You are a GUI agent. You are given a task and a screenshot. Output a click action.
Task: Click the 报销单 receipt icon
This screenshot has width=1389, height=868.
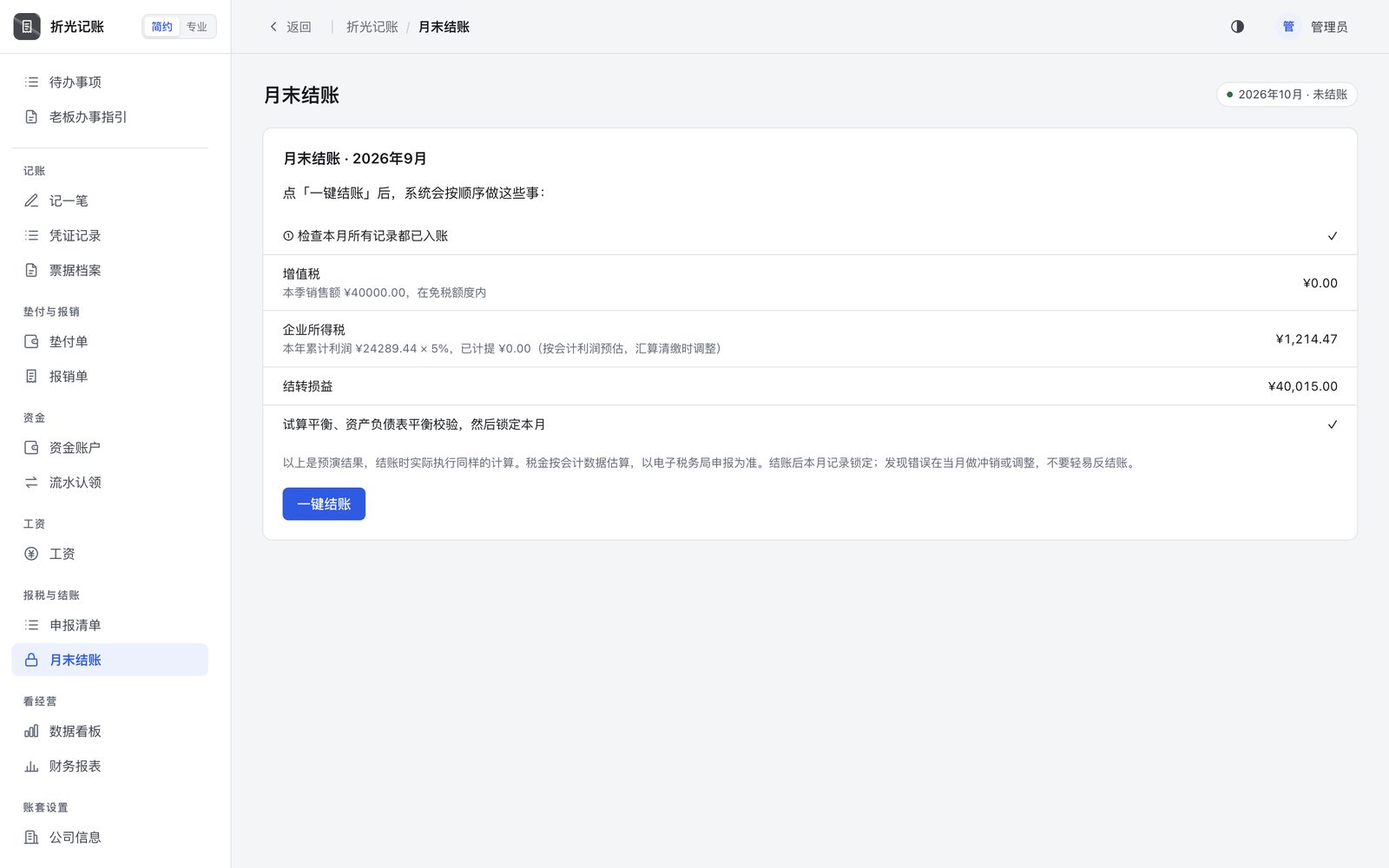(31, 376)
